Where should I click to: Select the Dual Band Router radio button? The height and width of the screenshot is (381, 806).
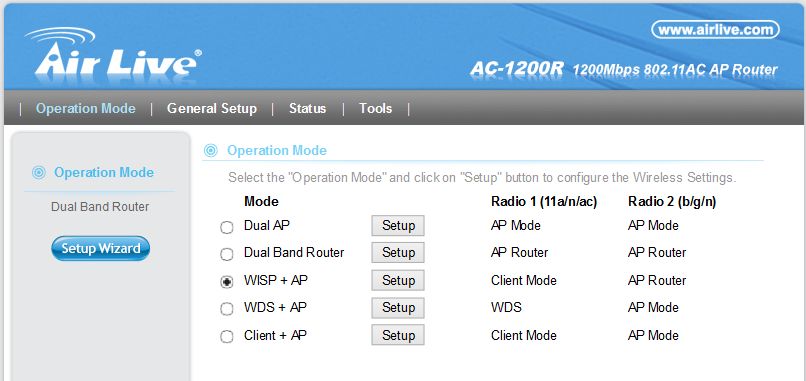coord(227,255)
